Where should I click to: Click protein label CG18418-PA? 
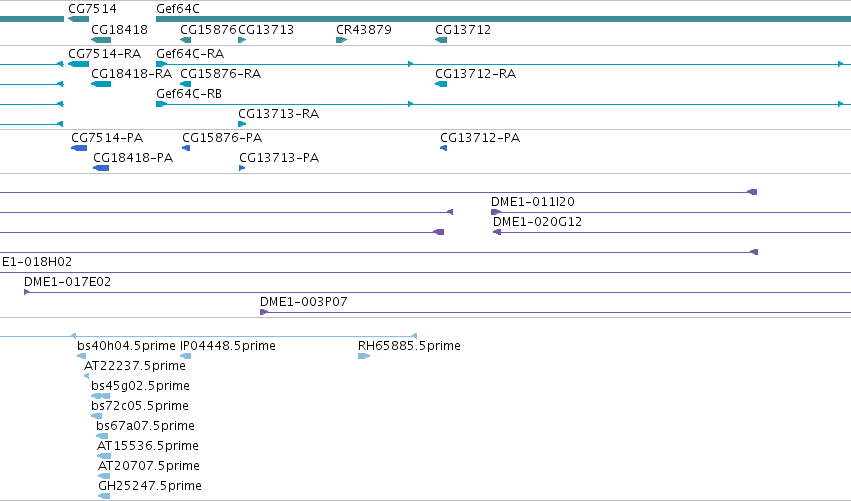coord(133,157)
